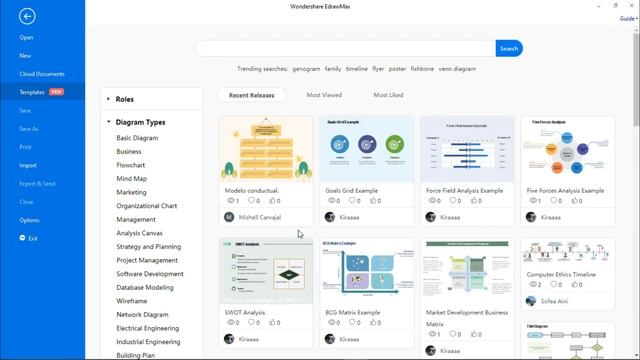Select Analysis Canvas diagram type
Viewport: 640px width, 360px height.
(139, 233)
